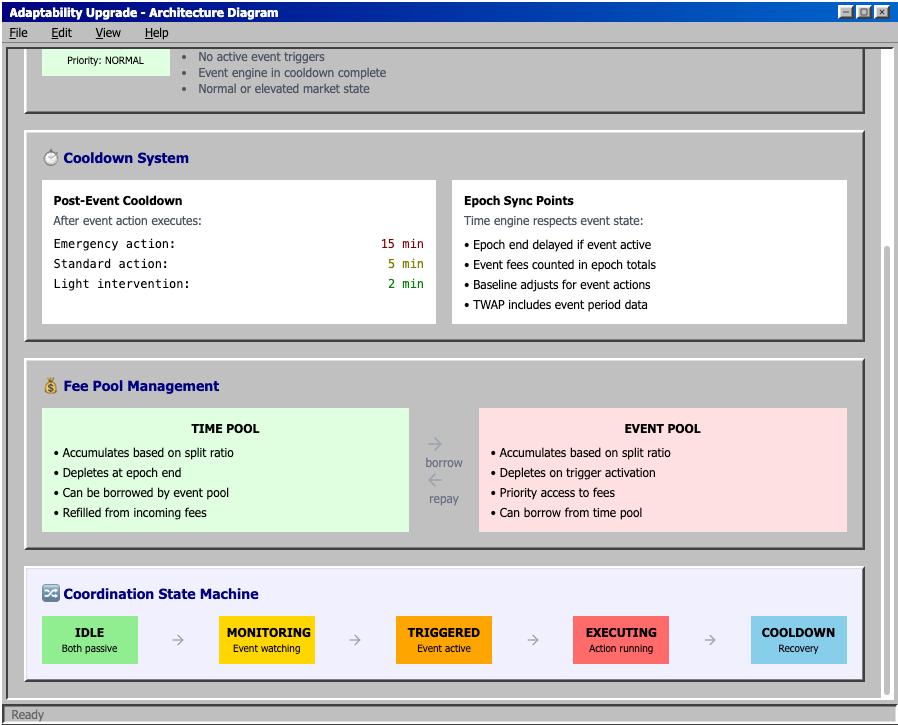This screenshot has width=898, height=725.
Task: Click the Coordination State Machine heading
Action: pos(161,594)
